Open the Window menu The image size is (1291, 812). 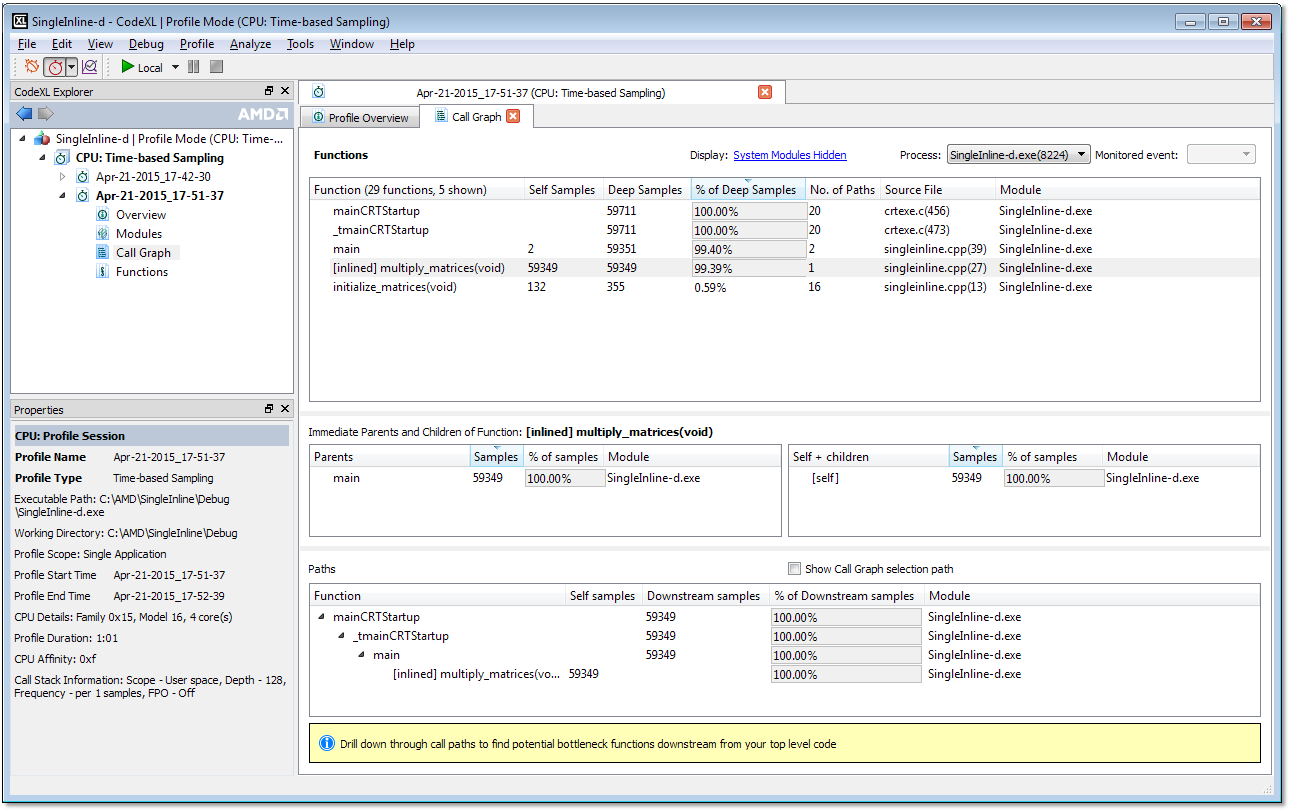click(x=352, y=44)
